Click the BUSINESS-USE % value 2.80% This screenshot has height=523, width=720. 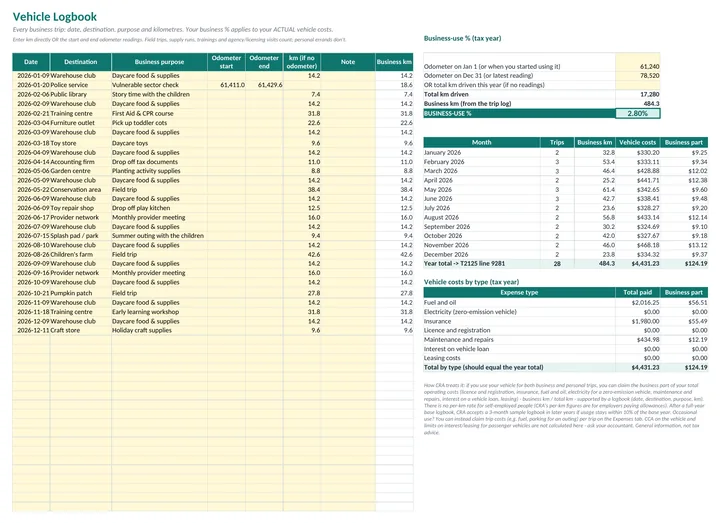[638, 113]
